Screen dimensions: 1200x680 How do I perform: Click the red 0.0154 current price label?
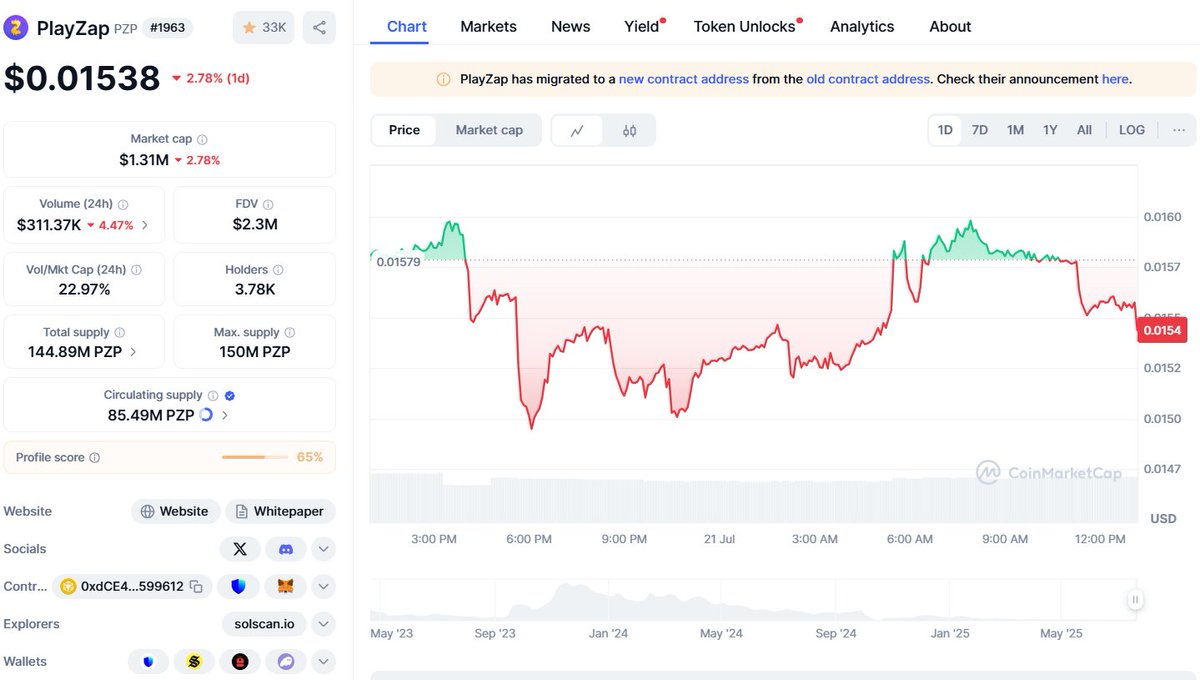tap(1162, 331)
